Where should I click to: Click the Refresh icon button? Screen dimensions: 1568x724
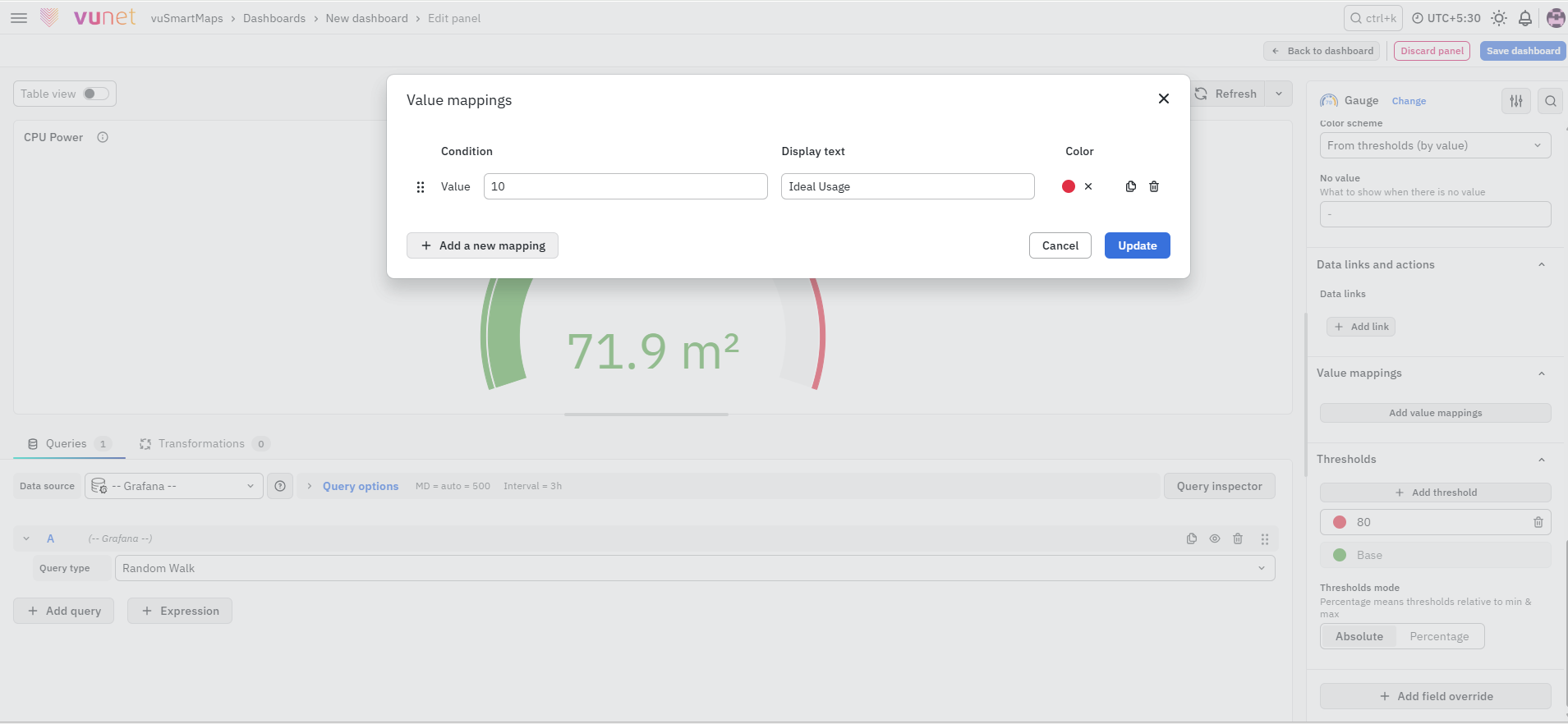[1225, 94]
